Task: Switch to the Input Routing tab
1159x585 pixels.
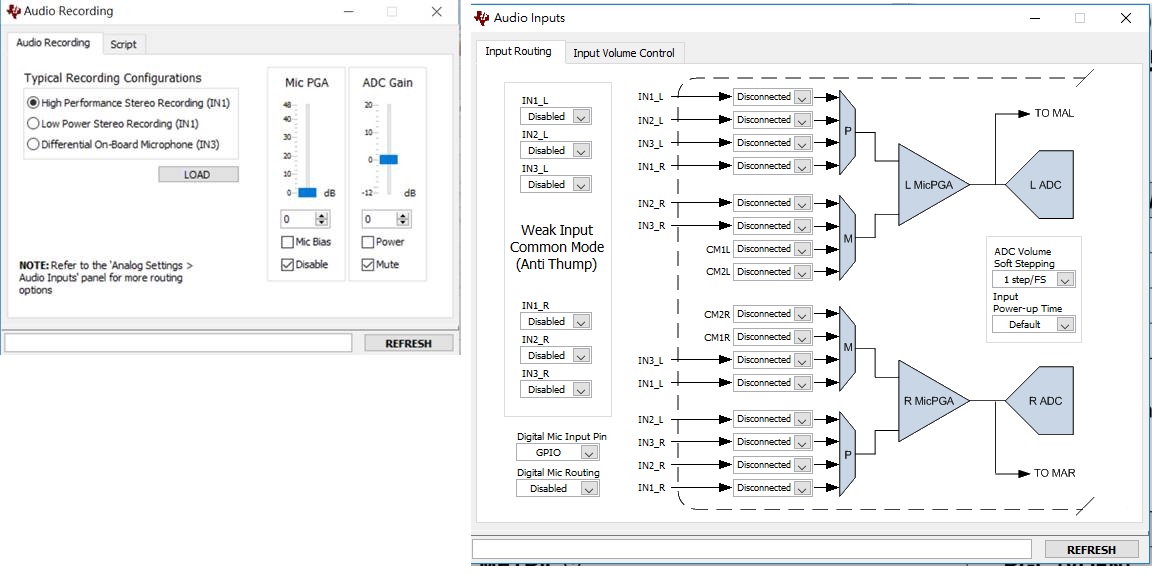Action: coord(518,51)
